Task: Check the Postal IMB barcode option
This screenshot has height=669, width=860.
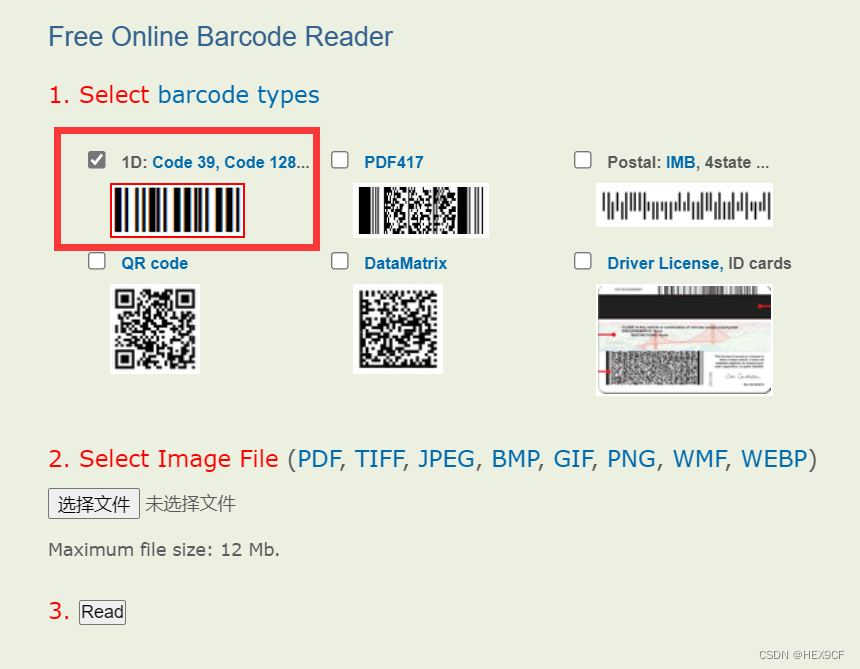Action: 583,159
